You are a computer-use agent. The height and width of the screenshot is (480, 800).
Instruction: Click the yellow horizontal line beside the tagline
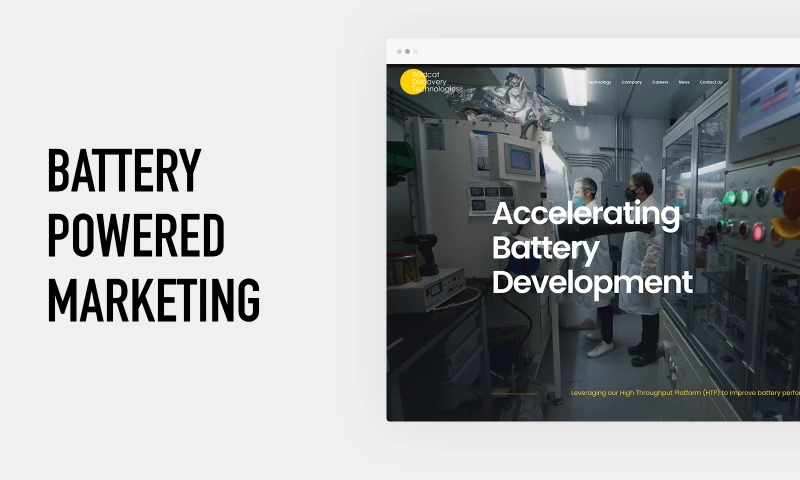(x=515, y=393)
